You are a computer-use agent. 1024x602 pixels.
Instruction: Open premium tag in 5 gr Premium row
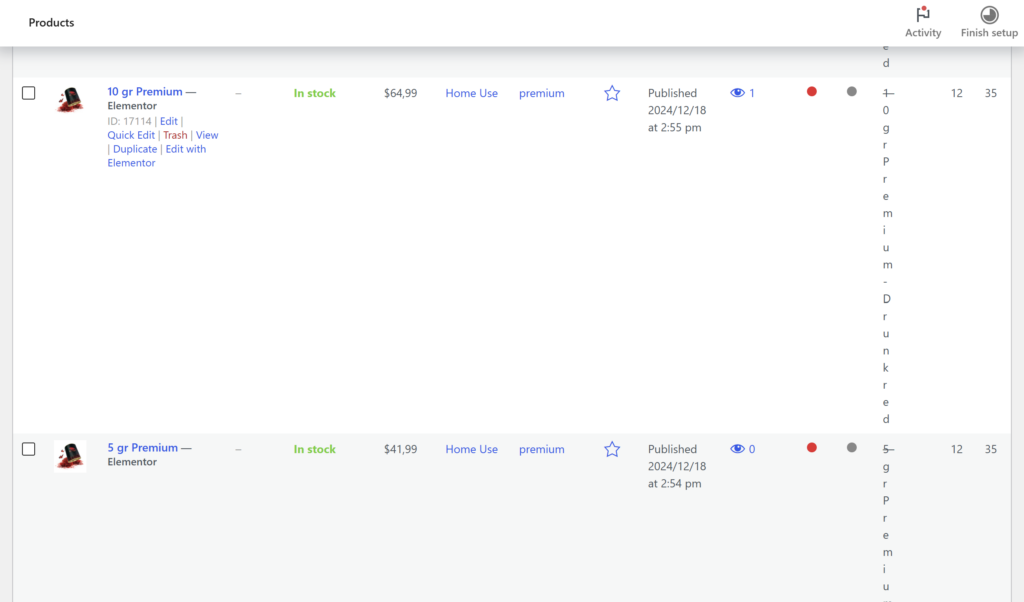(541, 449)
